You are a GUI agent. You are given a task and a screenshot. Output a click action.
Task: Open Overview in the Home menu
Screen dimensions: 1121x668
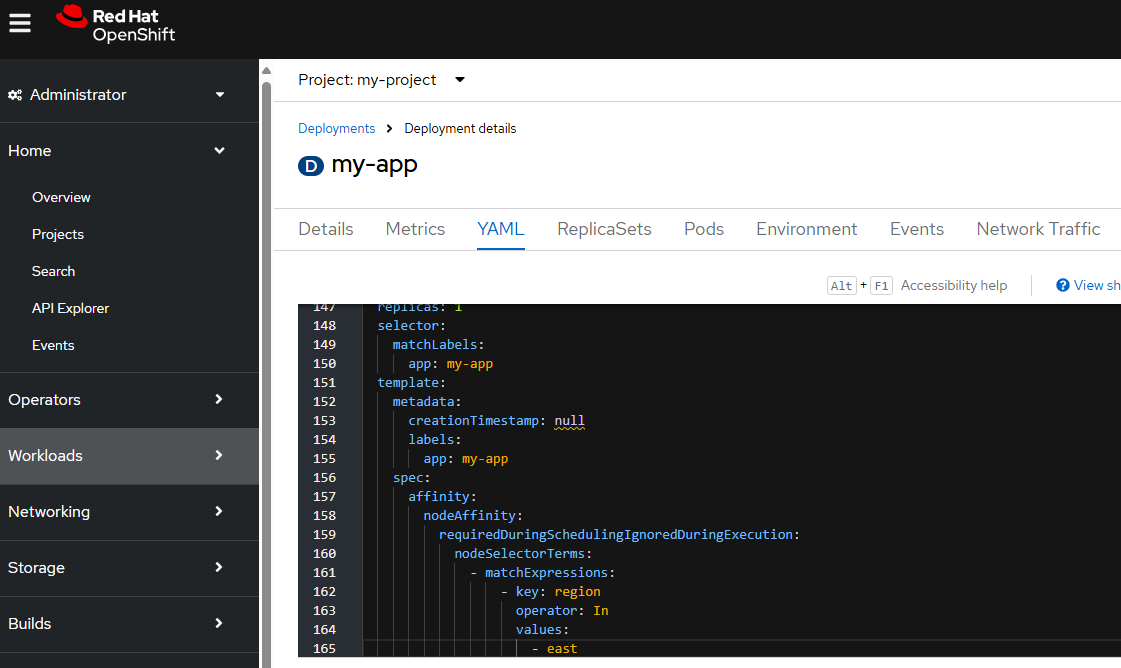pos(61,197)
